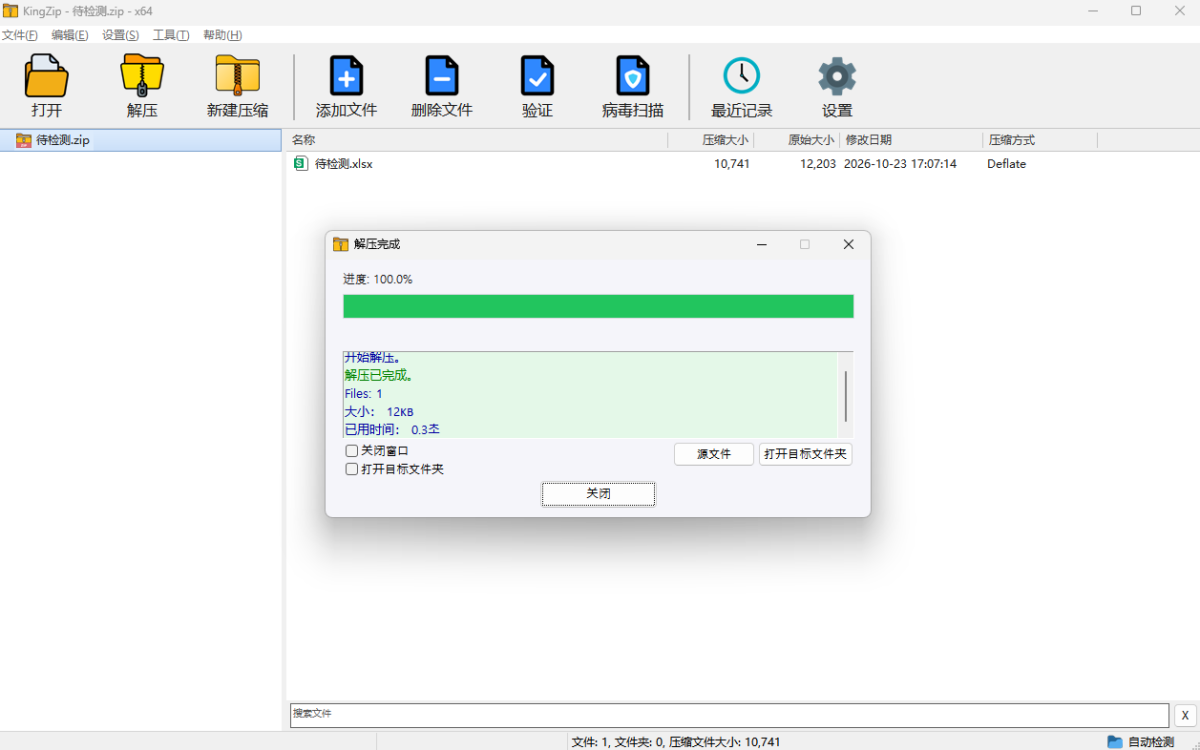
Task: Click the 自动检测 folder icon in status bar
Action: pyautogui.click(x=1115, y=742)
